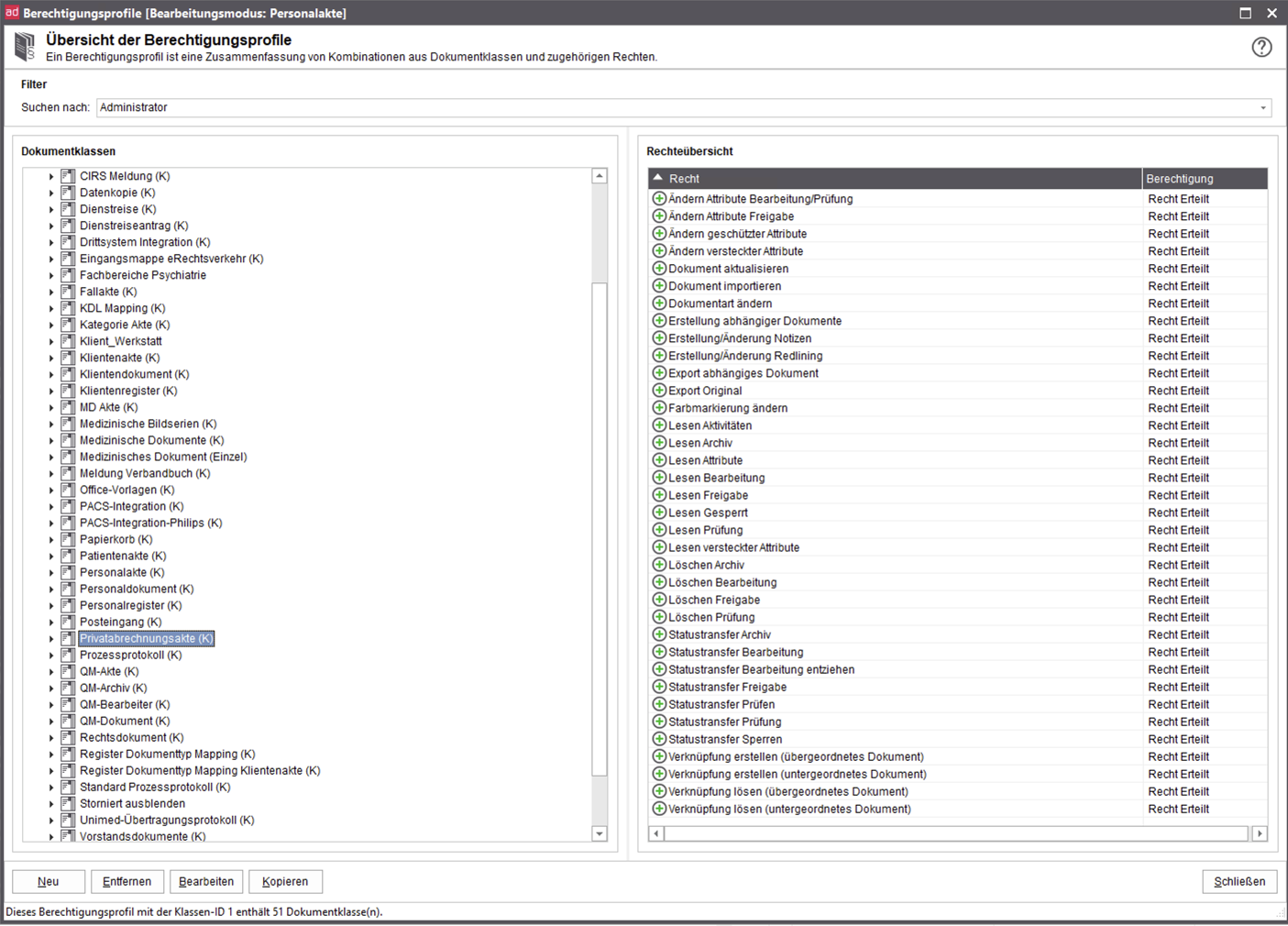Click the green plus icon beside Statustransfer Sperren

pyautogui.click(x=659, y=739)
